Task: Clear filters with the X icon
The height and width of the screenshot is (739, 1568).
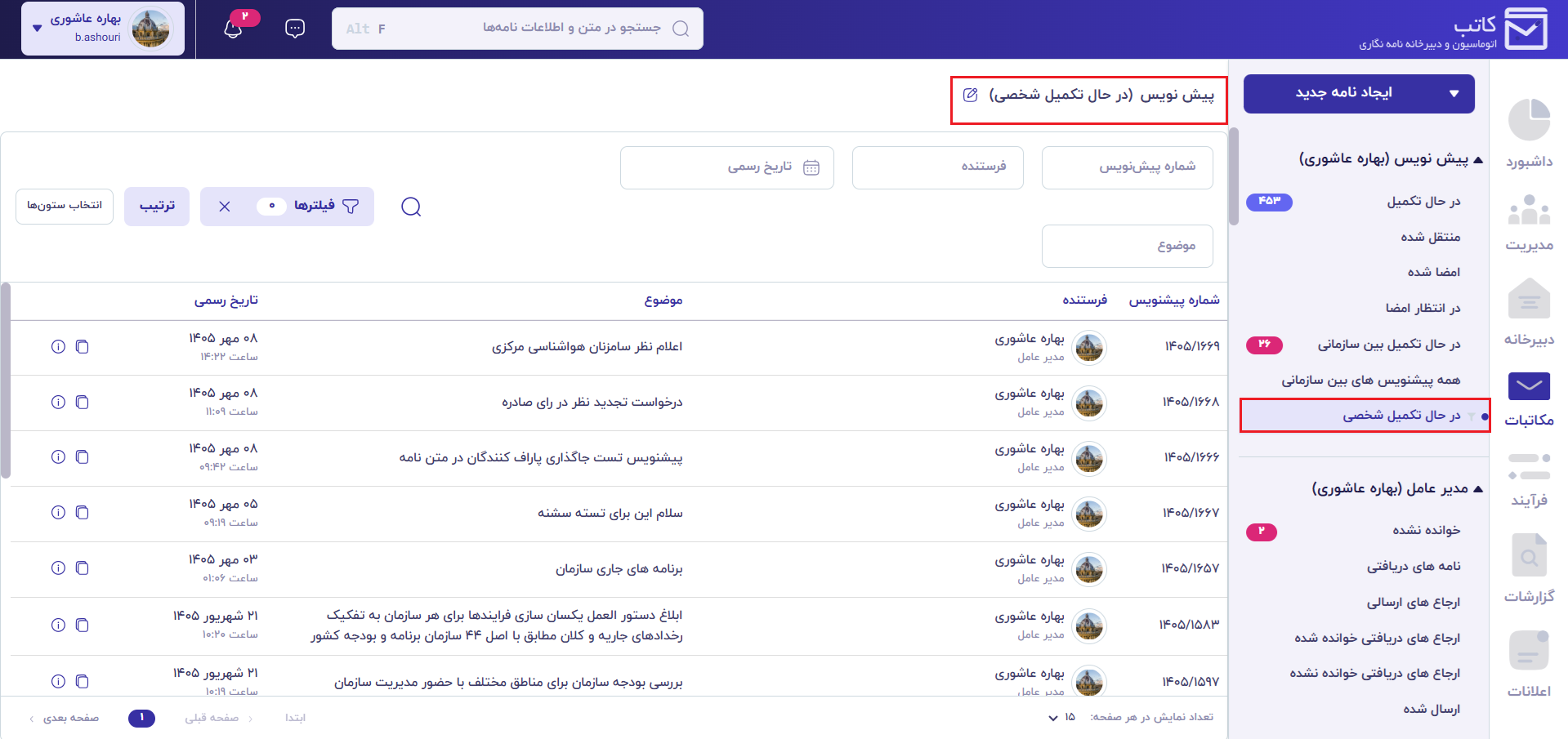Action: pyautogui.click(x=225, y=207)
